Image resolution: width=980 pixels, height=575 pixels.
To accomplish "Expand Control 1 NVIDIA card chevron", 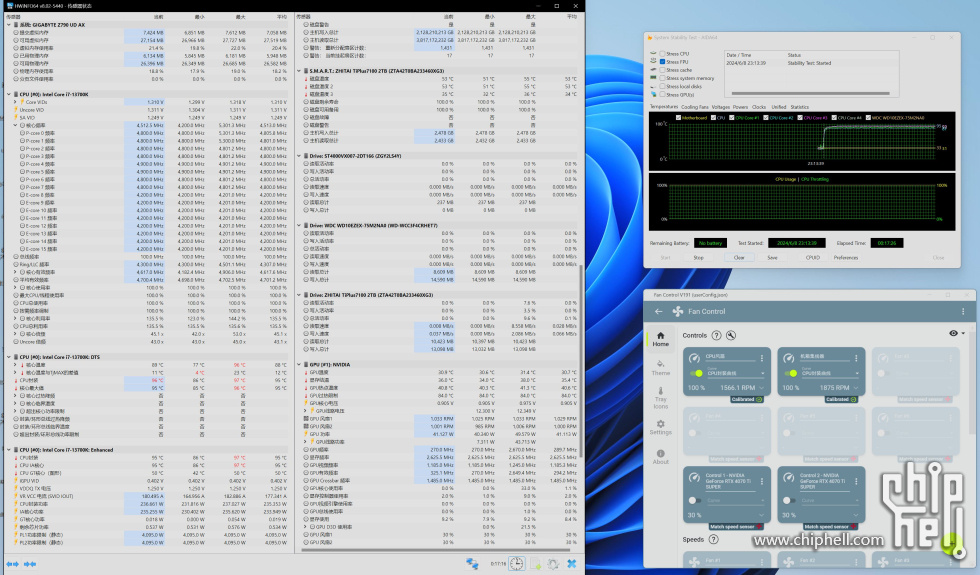I will (x=761, y=515).
